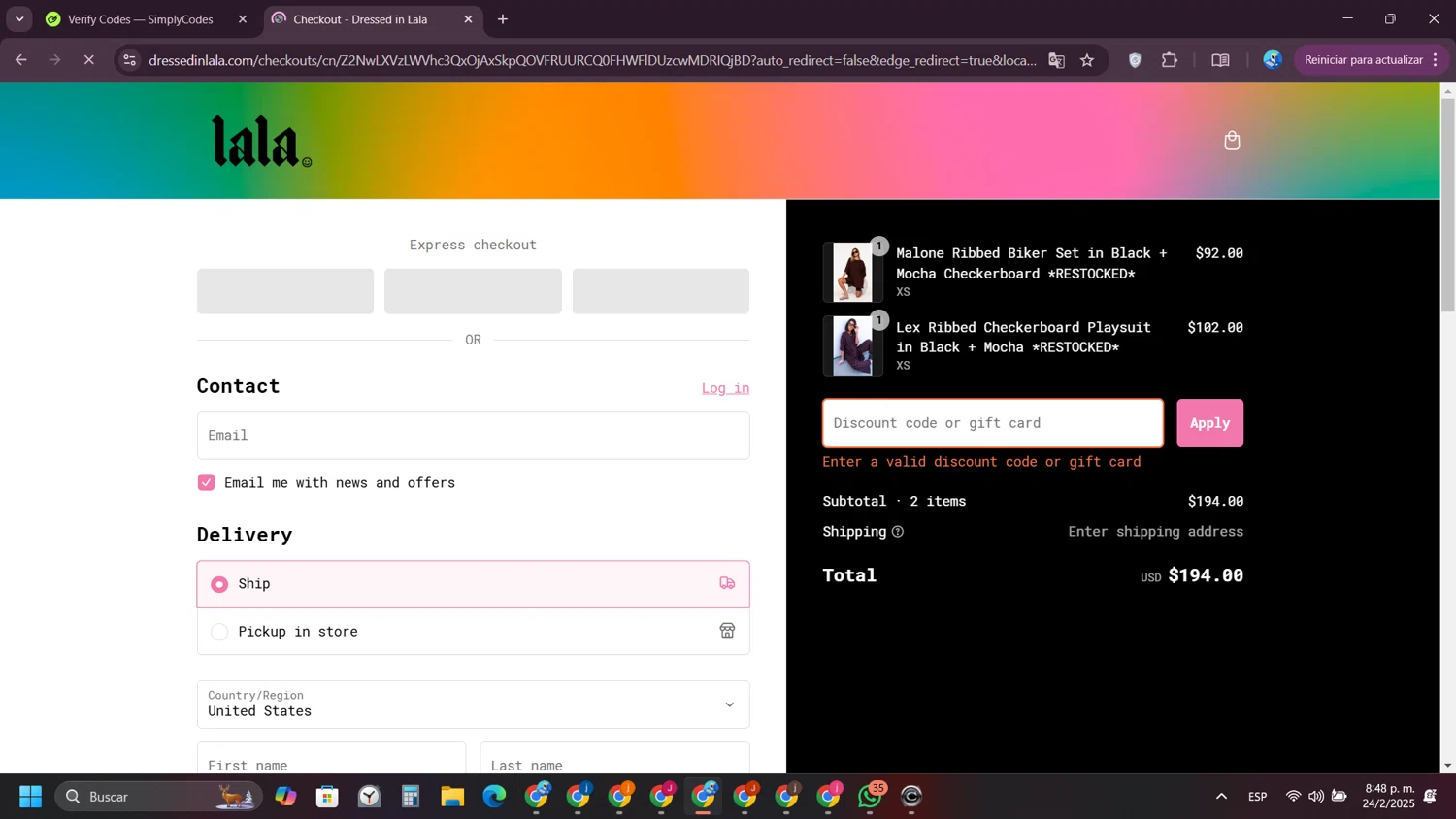Viewport: 1456px width, 819px height.
Task: Click the scroll down arrow of scrollbar
Action: pos(1447,766)
